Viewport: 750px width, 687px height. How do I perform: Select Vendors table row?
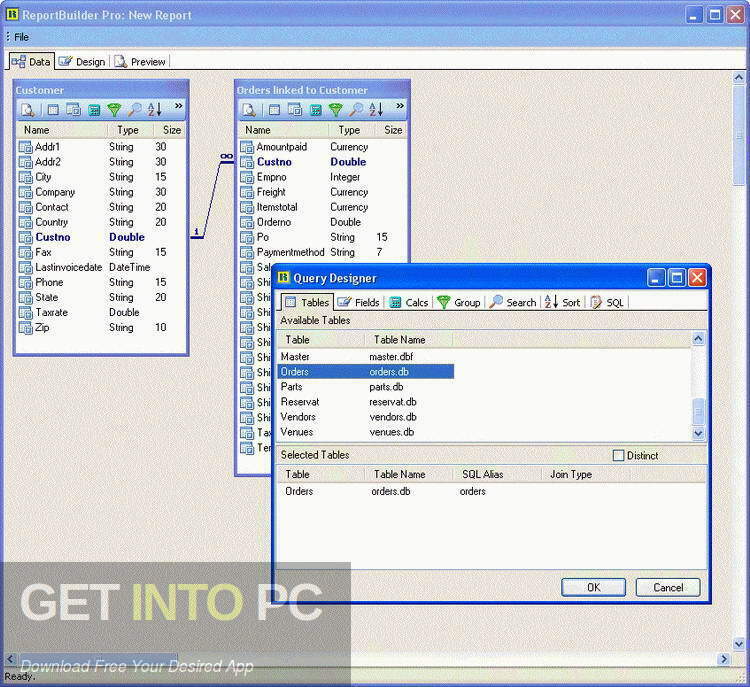tap(365, 417)
